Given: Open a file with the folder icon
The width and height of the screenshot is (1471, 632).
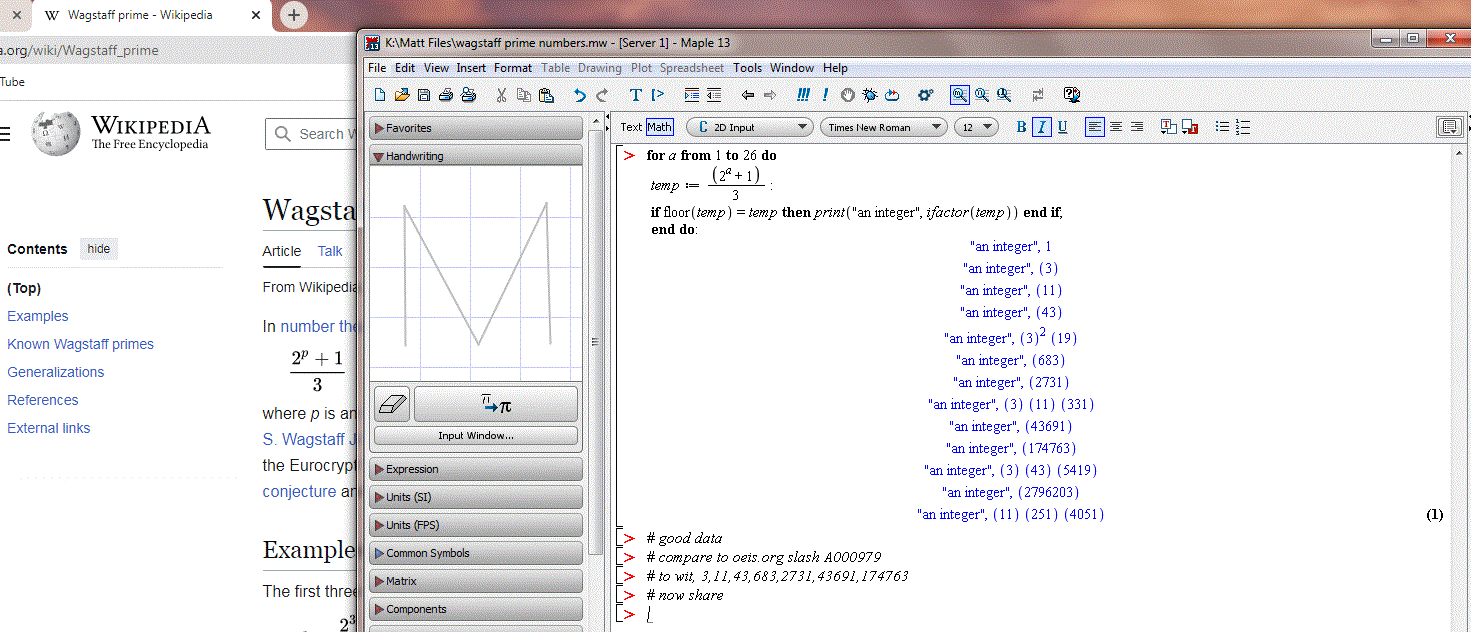Looking at the screenshot, I should (x=402, y=95).
